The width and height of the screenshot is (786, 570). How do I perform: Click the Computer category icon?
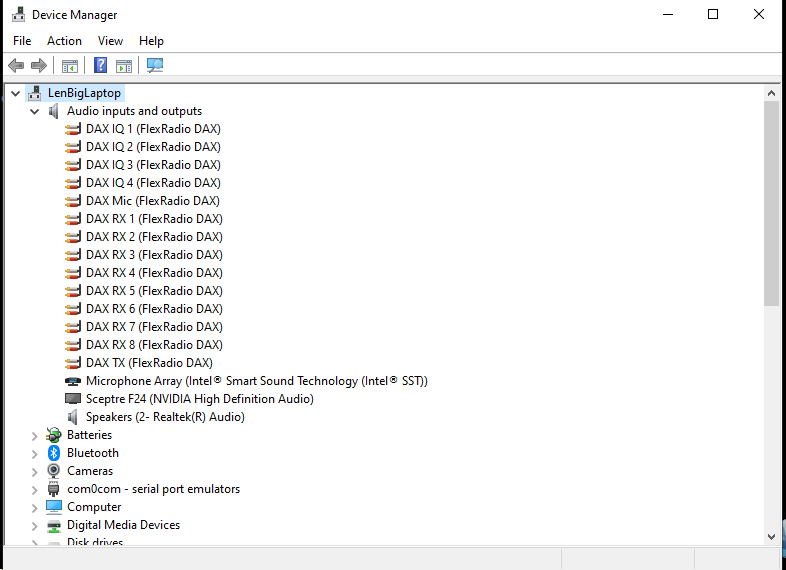coord(54,507)
